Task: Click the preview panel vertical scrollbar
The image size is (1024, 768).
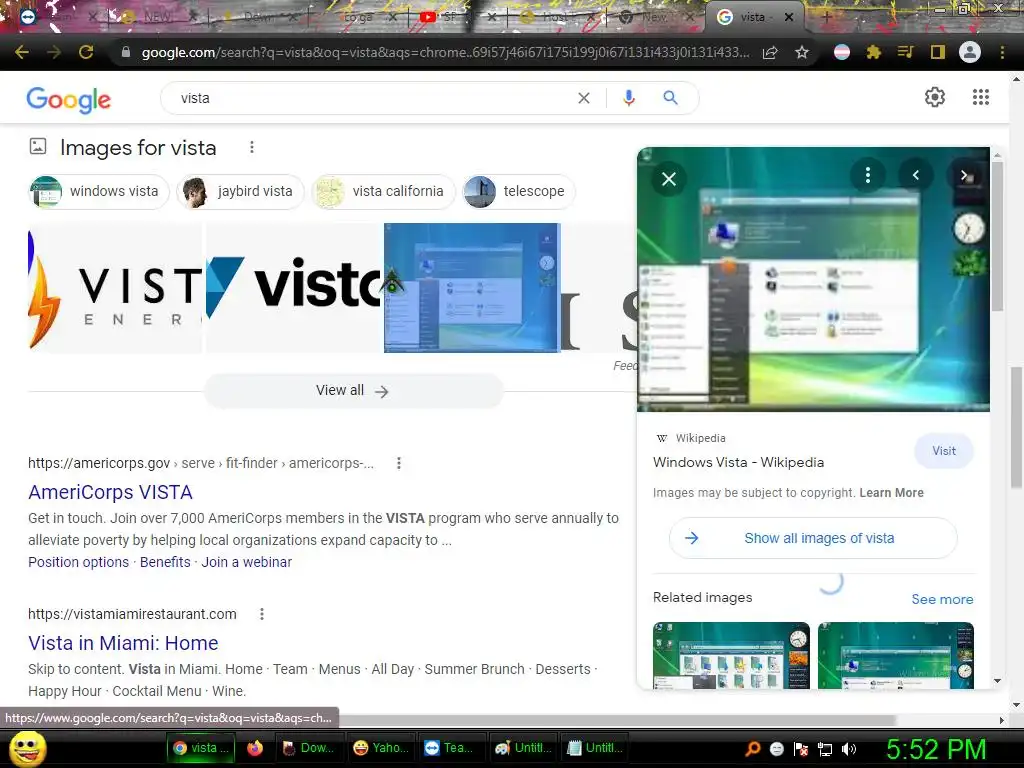Action: click(x=997, y=235)
